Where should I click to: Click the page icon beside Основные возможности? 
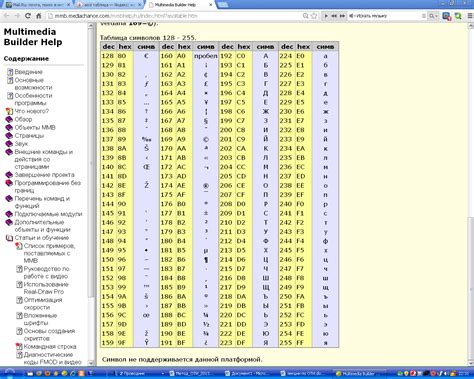(x=10, y=80)
